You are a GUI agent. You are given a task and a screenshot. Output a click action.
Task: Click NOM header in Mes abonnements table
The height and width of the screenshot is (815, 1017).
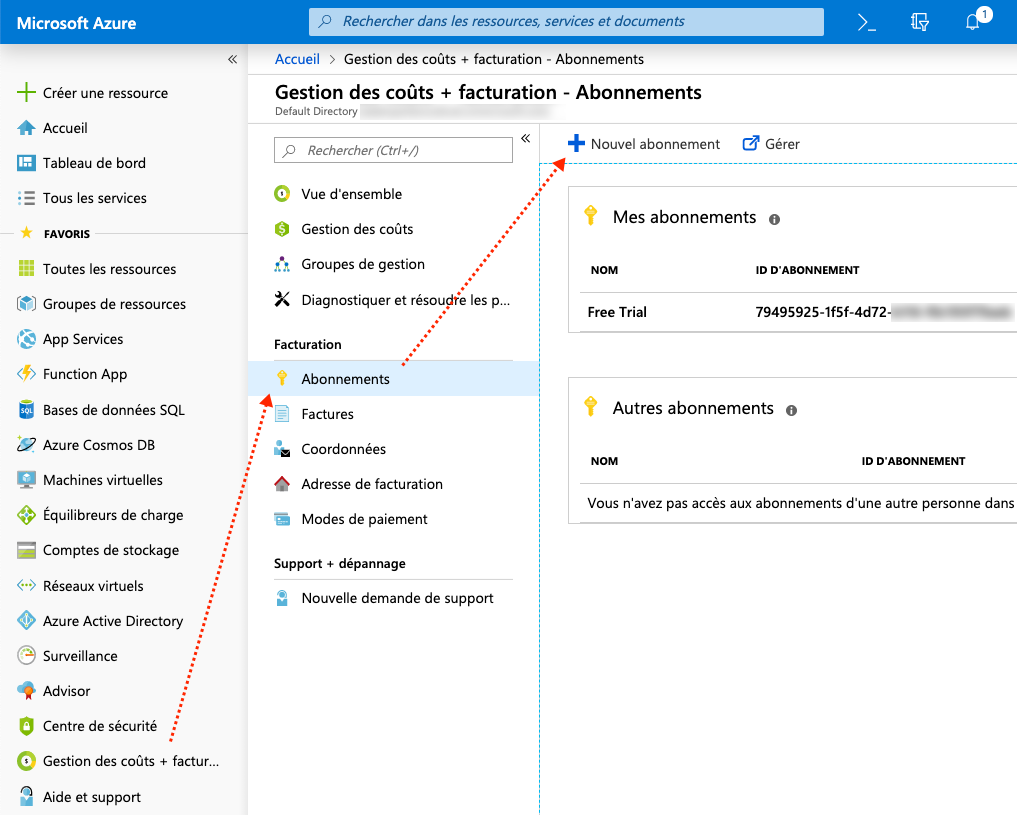tap(604, 270)
